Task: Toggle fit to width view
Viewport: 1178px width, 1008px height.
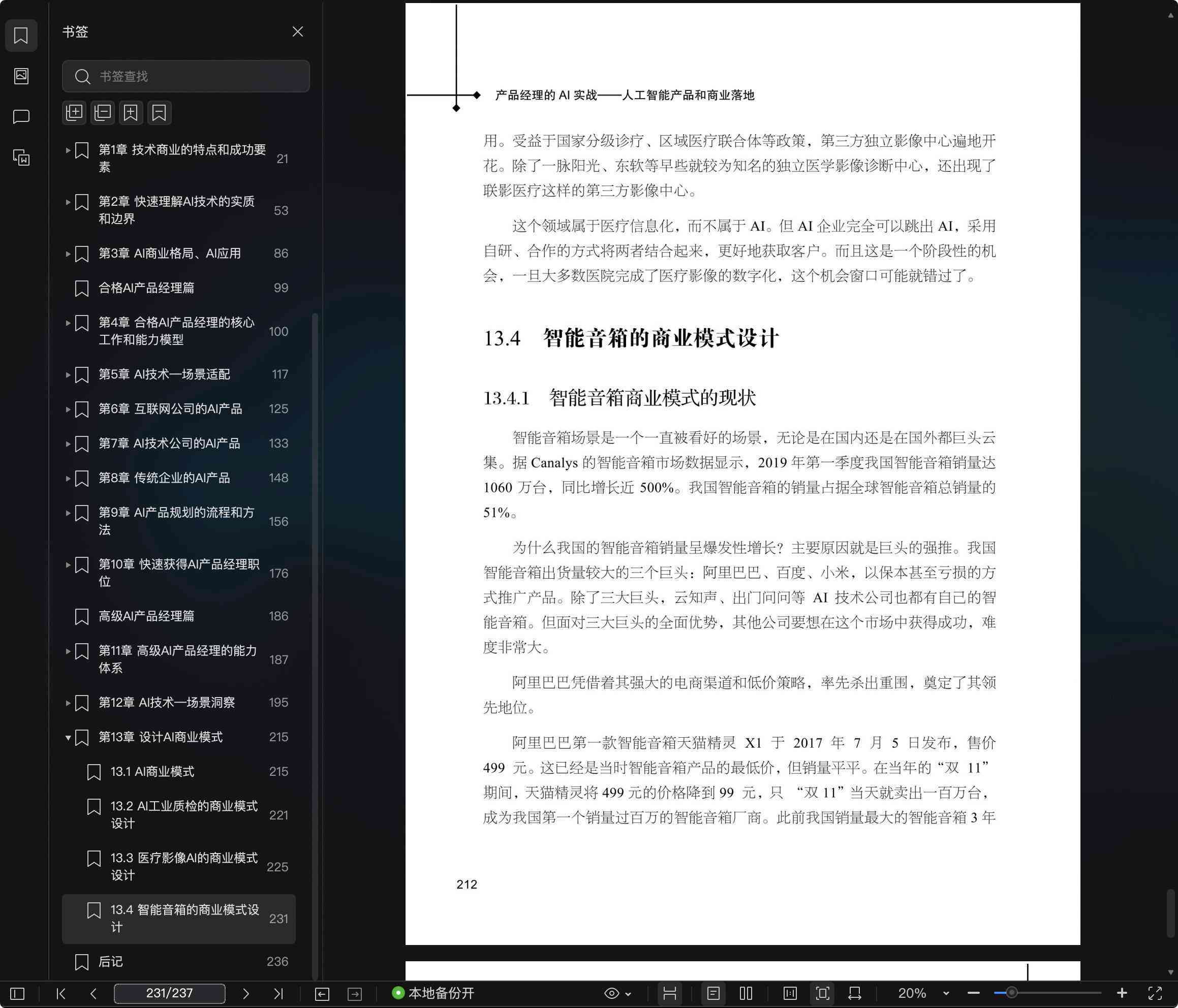Action: tap(854, 993)
